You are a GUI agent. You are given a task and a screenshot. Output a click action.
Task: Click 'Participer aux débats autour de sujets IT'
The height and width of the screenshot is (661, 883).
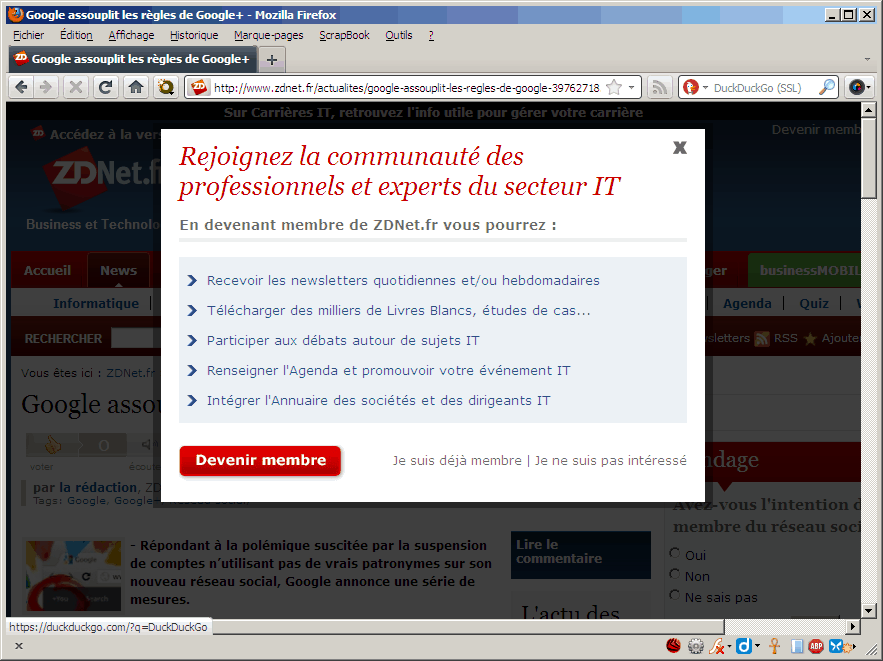pyautogui.click(x=343, y=341)
